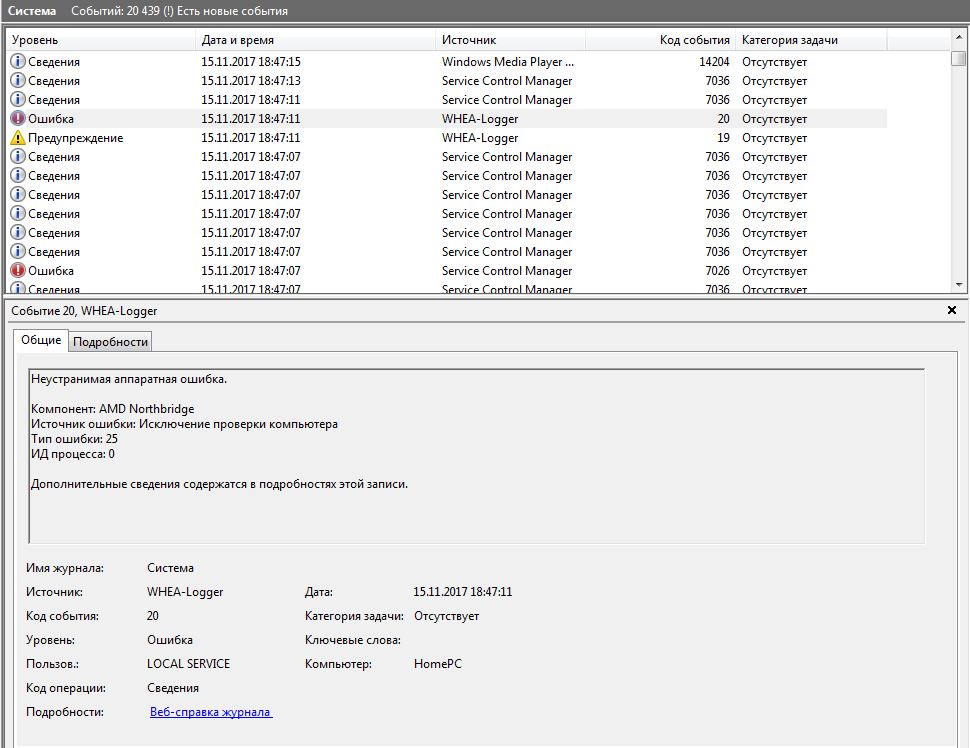Open the Общие tab

tap(41, 340)
